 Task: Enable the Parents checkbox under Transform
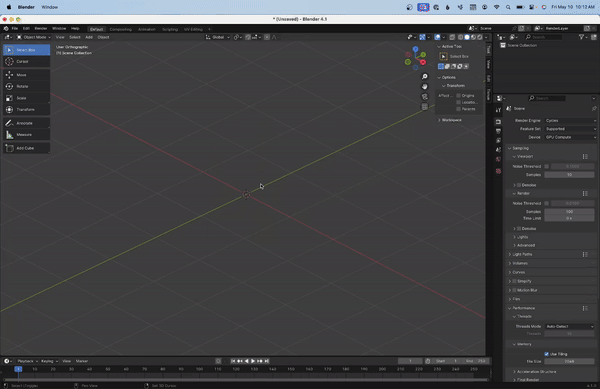pos(458,109)
